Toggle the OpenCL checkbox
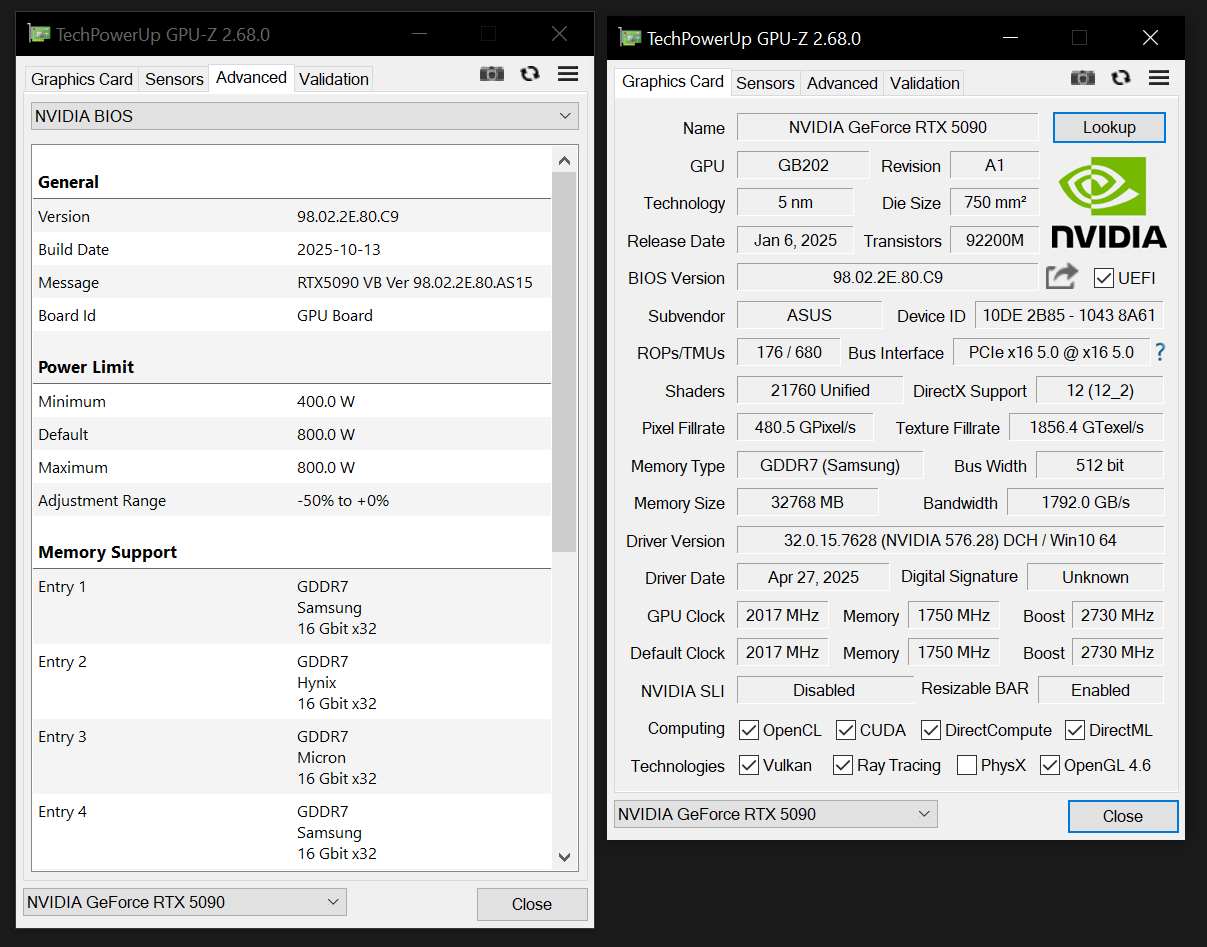Image resolution: width=1207 pixels, height=947 pixels. click(748, 730)
